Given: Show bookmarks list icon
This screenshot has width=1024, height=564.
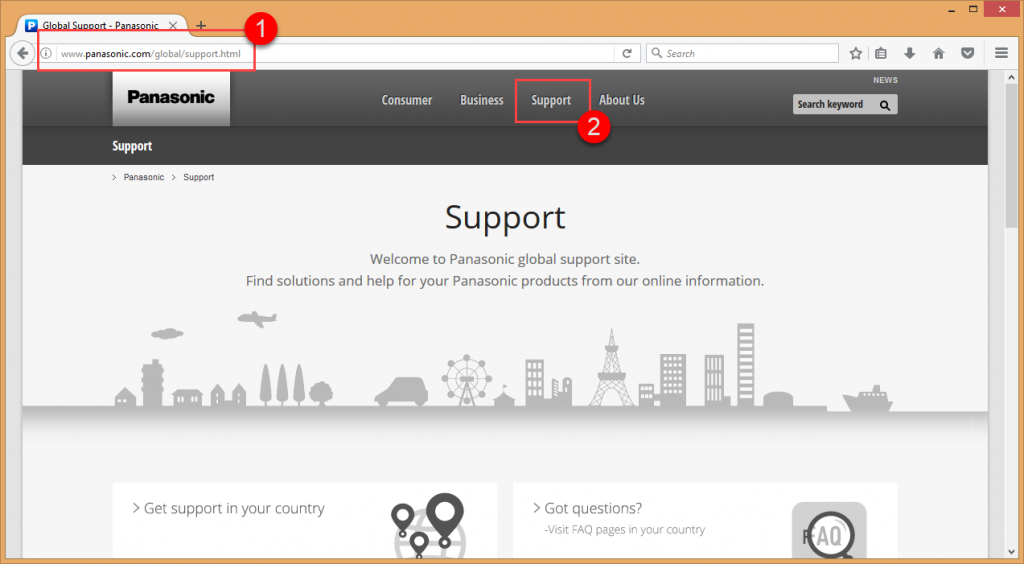Looking at the screenshot, I should coord(881,54).
